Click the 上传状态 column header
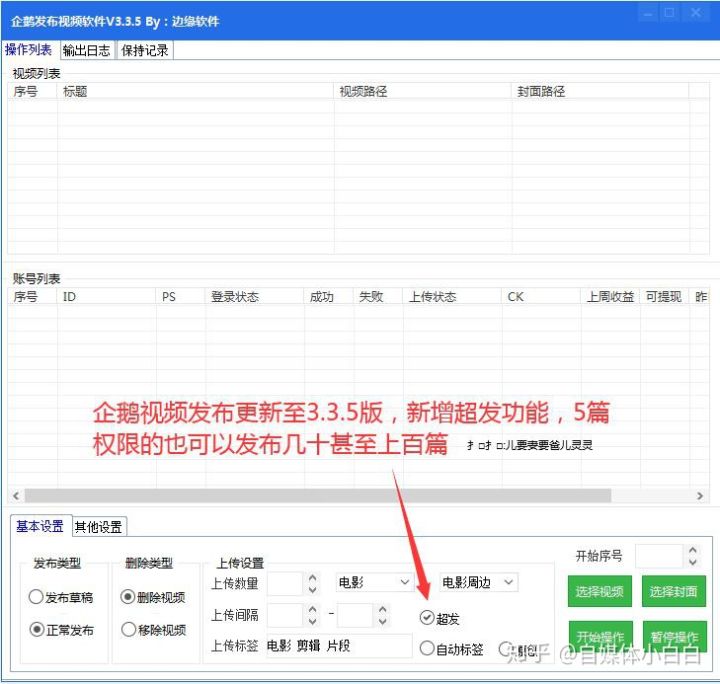This screenshot has width=720, height=684. [452, 297]
